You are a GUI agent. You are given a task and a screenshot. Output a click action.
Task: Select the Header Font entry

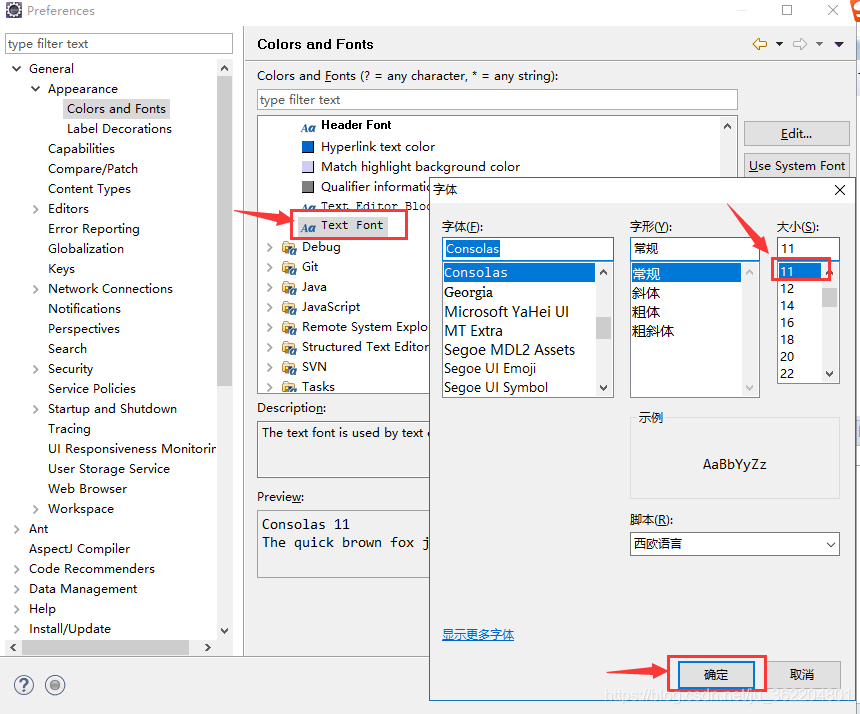[356, 125]
